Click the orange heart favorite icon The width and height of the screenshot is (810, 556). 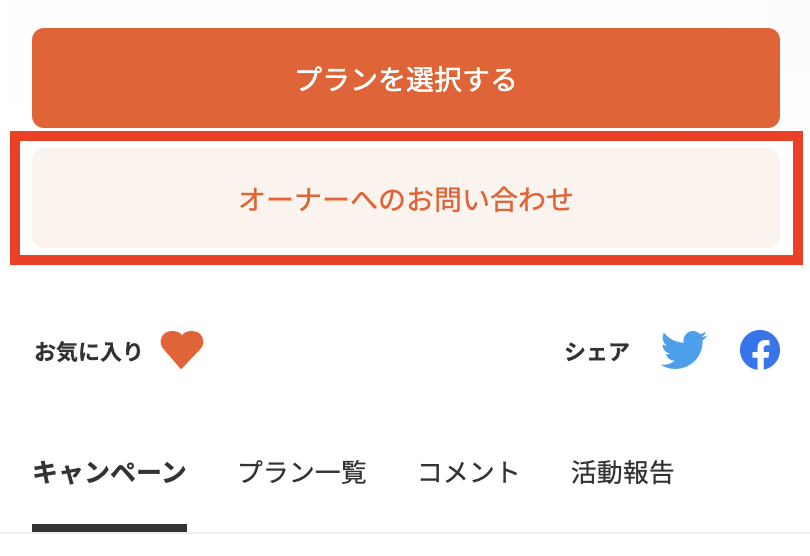[x=182, y=350]
